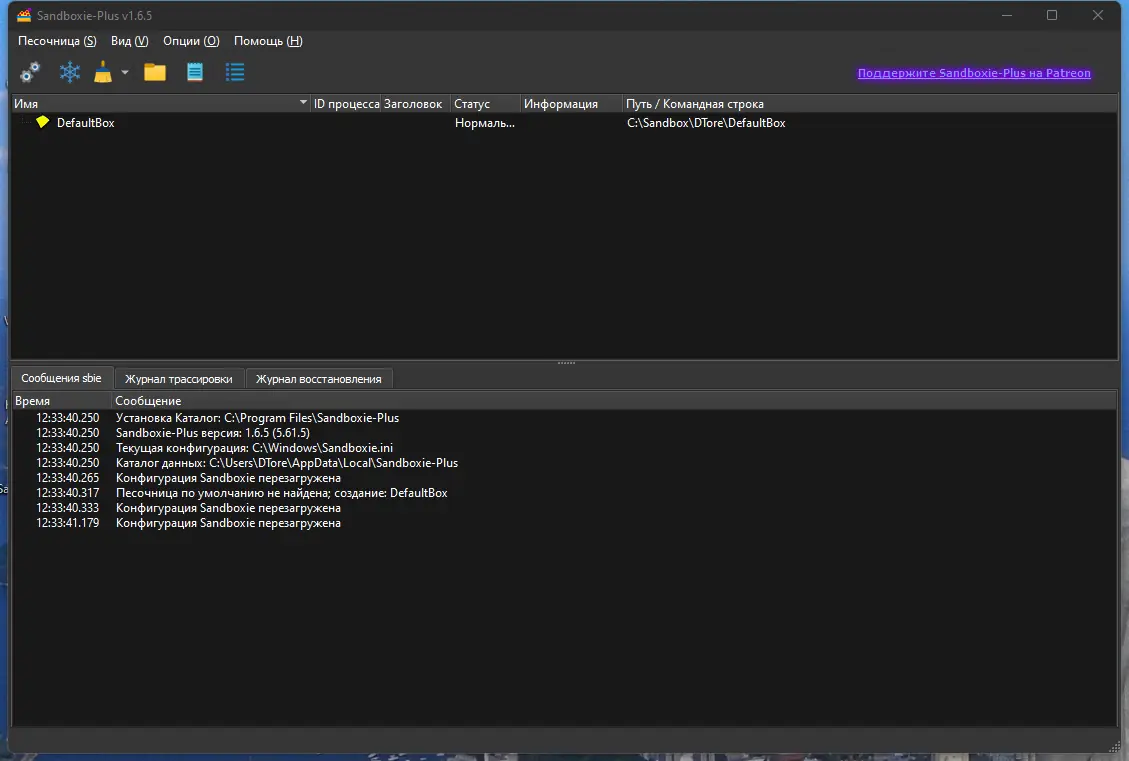This screenshot has height=761, width=1129.
Task: Open the Песочница menu
Action: [x=57, y=41]
